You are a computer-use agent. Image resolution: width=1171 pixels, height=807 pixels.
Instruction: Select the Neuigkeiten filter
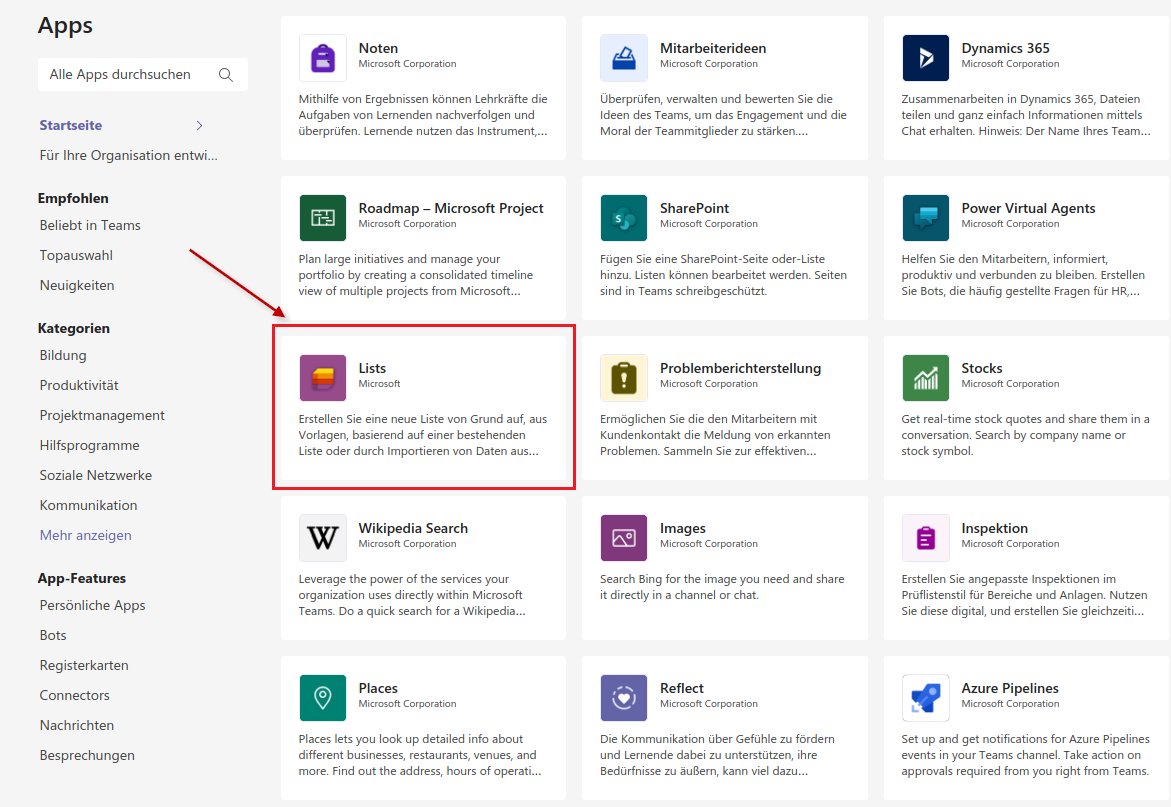77,285
